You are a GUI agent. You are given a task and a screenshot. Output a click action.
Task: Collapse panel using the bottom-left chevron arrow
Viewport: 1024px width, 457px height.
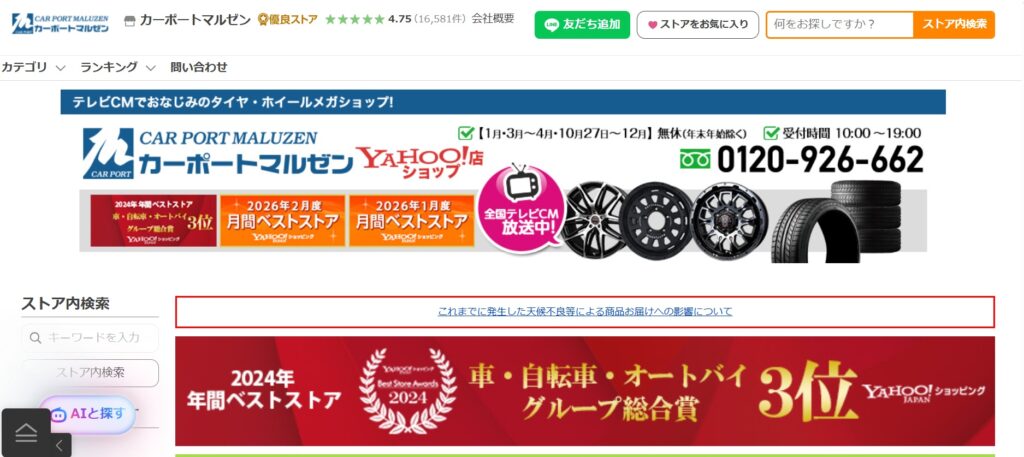[x=59, y=446]
